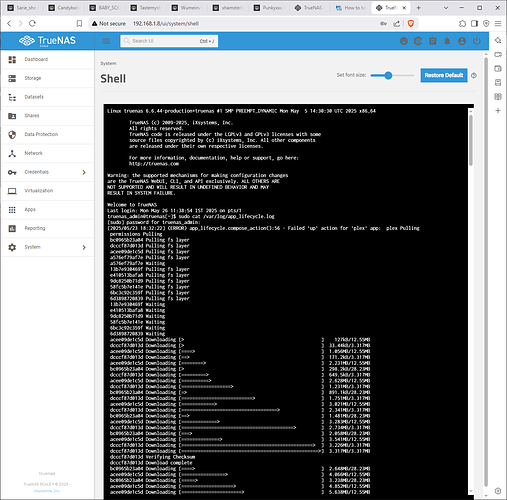Expand the System submenu chevron

coord(84,247)
